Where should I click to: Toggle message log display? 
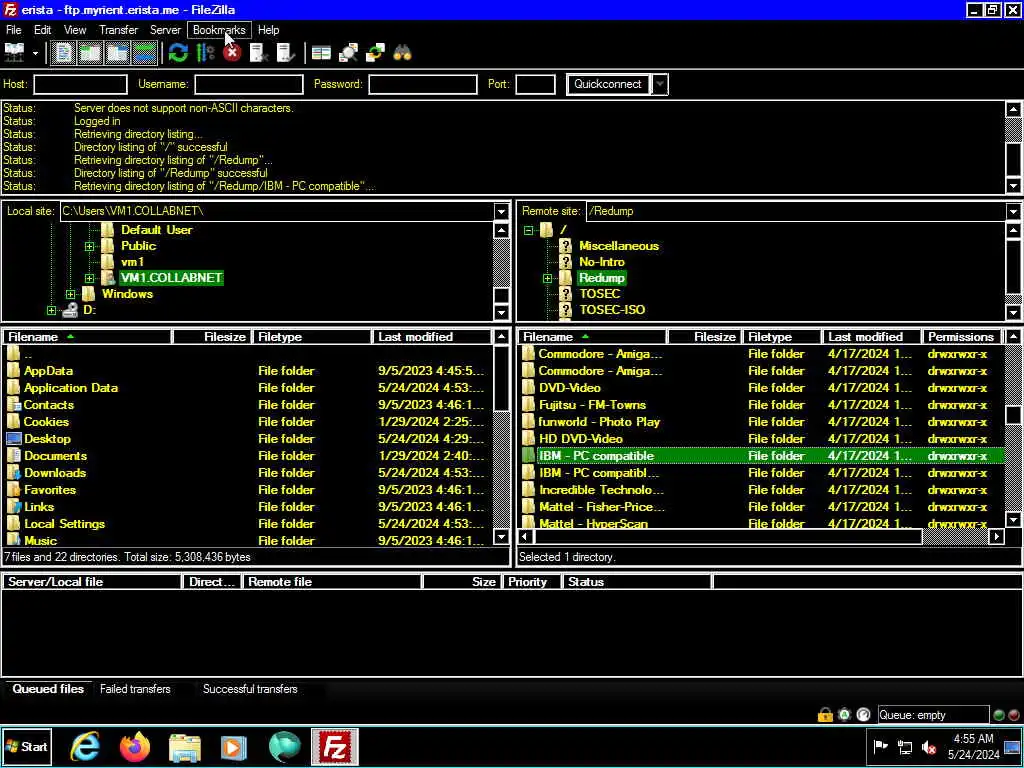click(x=63, y=53)
